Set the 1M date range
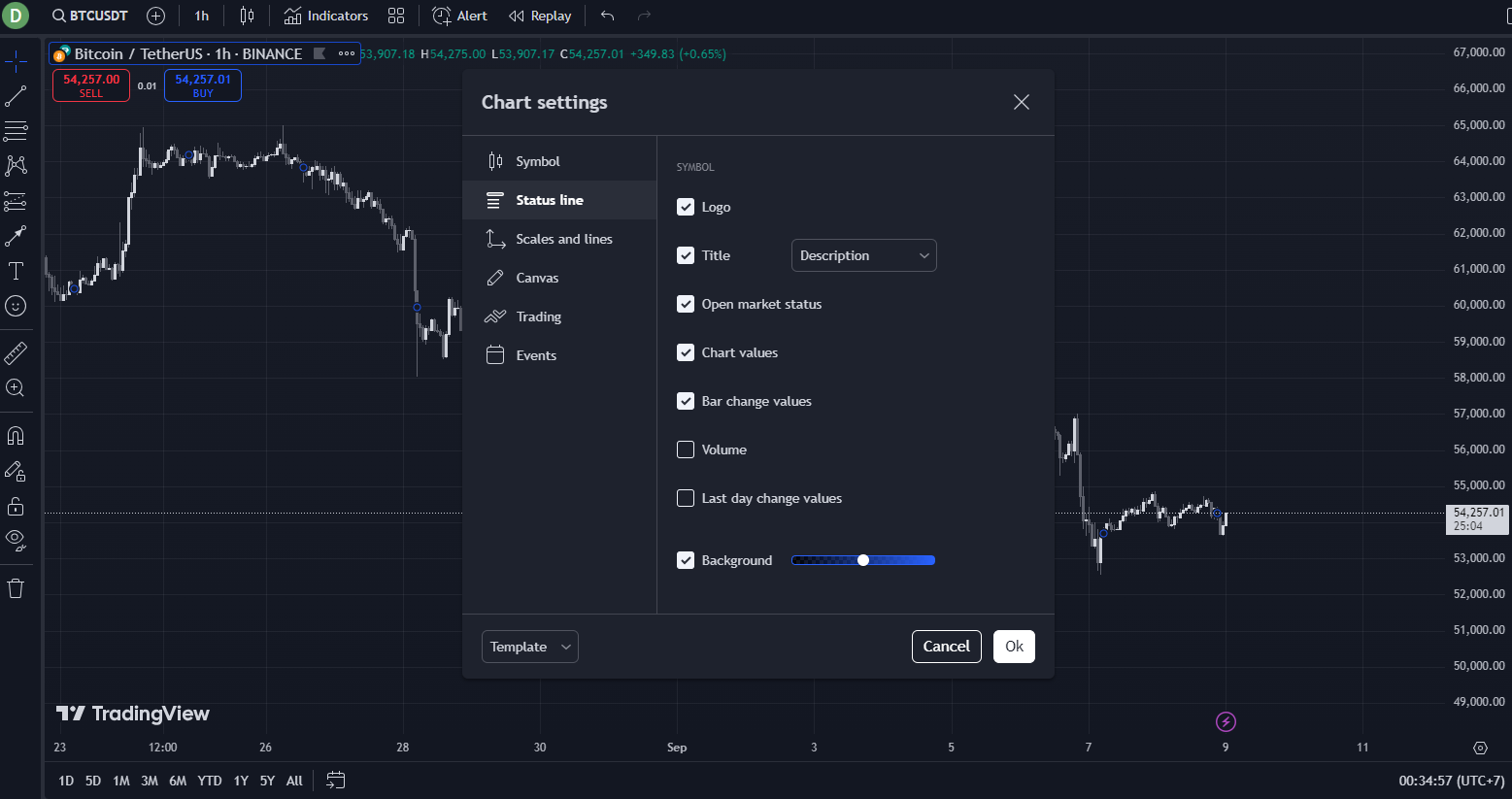This screenshot has height=799, width=1512. 121,781
